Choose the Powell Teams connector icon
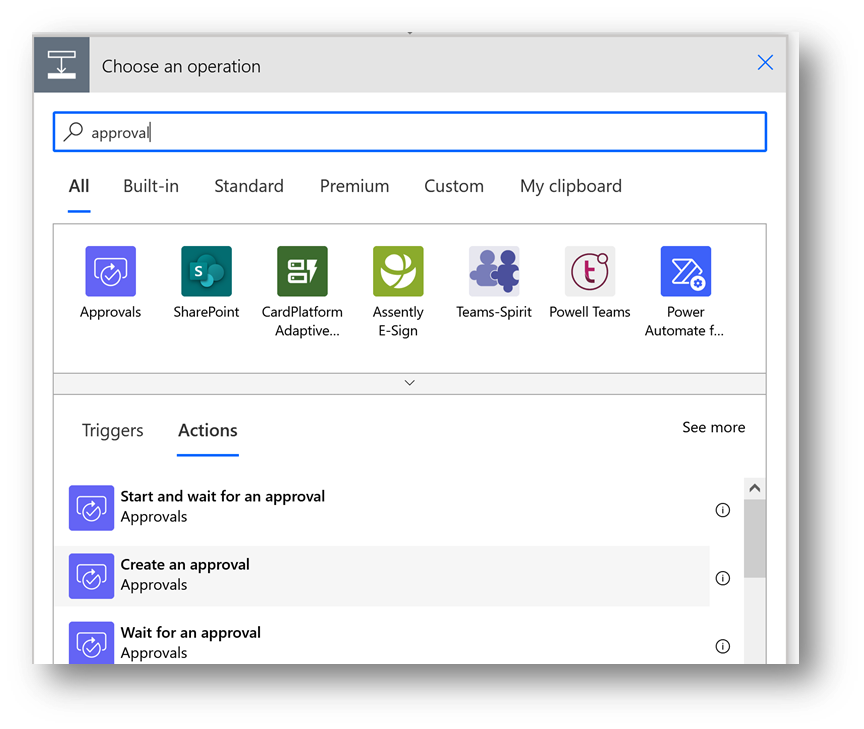 coord(590,272)
